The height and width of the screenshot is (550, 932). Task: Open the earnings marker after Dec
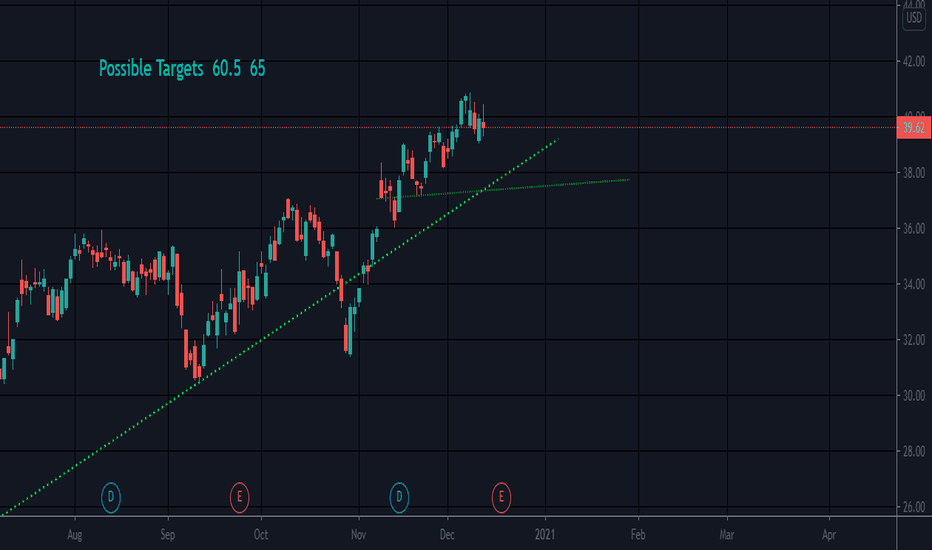501,497
